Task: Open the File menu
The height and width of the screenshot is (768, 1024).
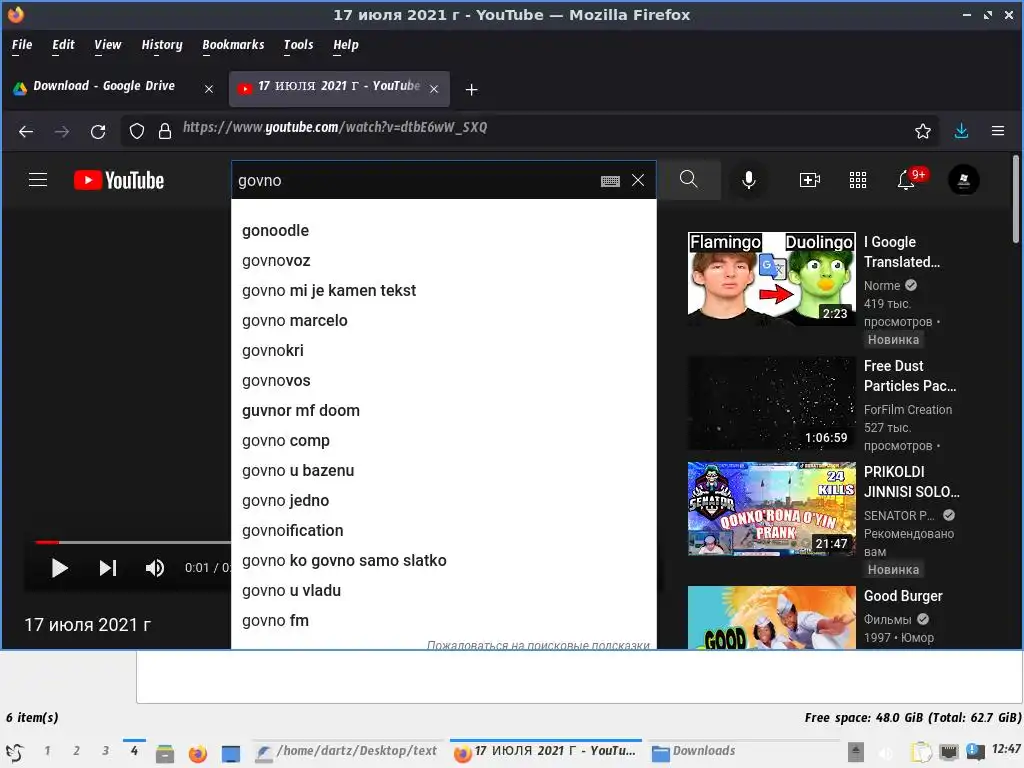Action: [x=22, y=45]
